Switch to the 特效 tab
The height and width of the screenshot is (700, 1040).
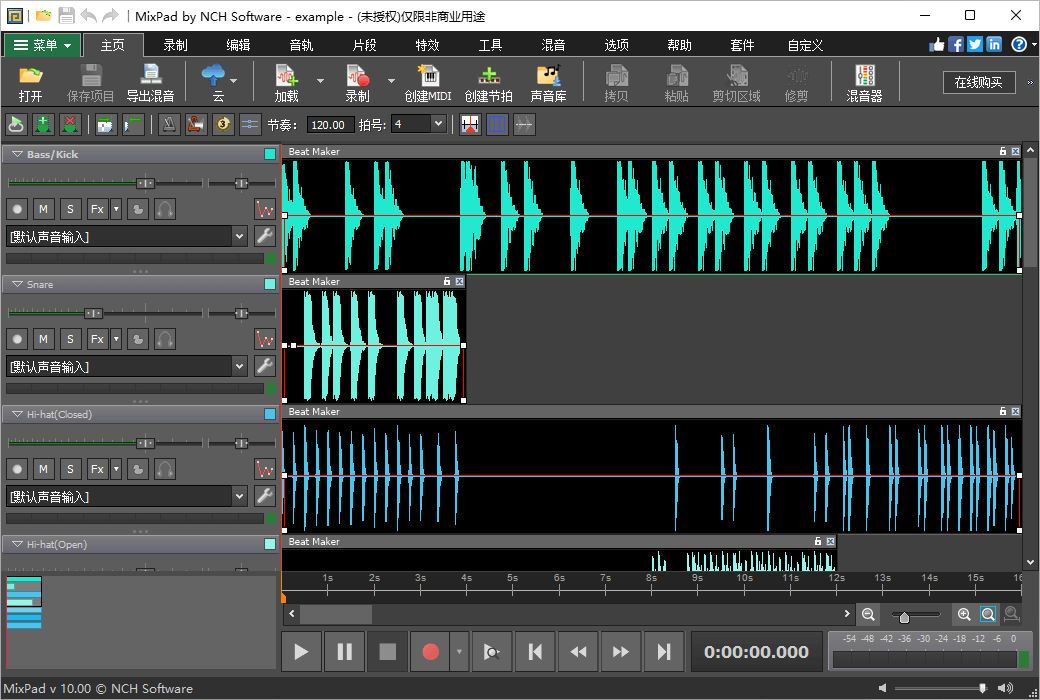tap(427, 45)
